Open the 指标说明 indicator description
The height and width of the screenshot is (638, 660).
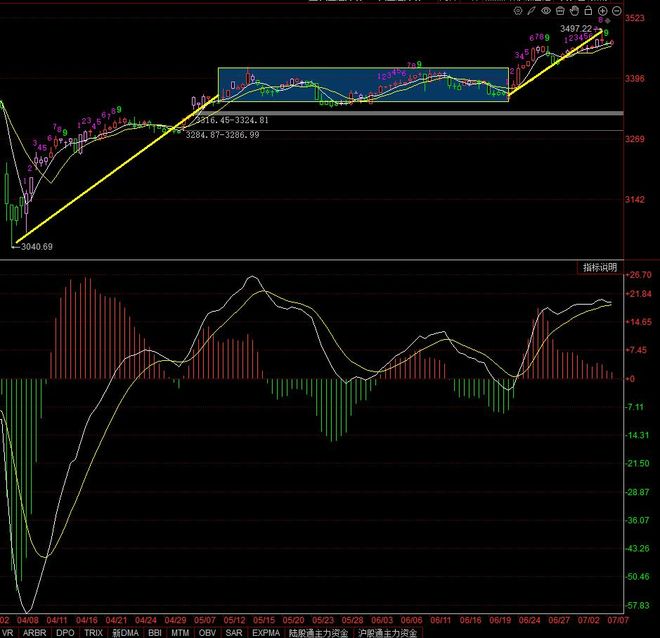tap(600, 267)
